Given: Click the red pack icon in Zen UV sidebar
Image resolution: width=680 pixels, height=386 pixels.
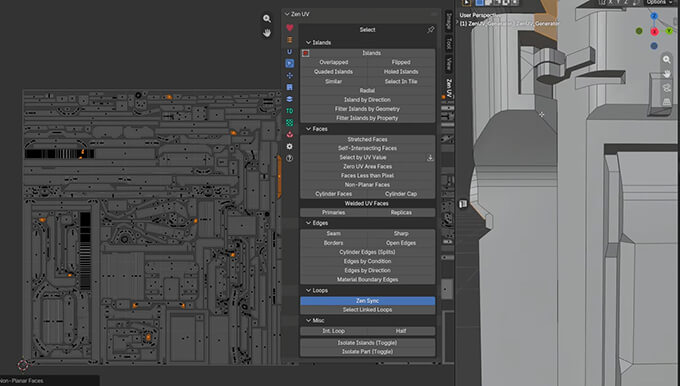Looking at the screenshot, I should [x=290, y=134].
